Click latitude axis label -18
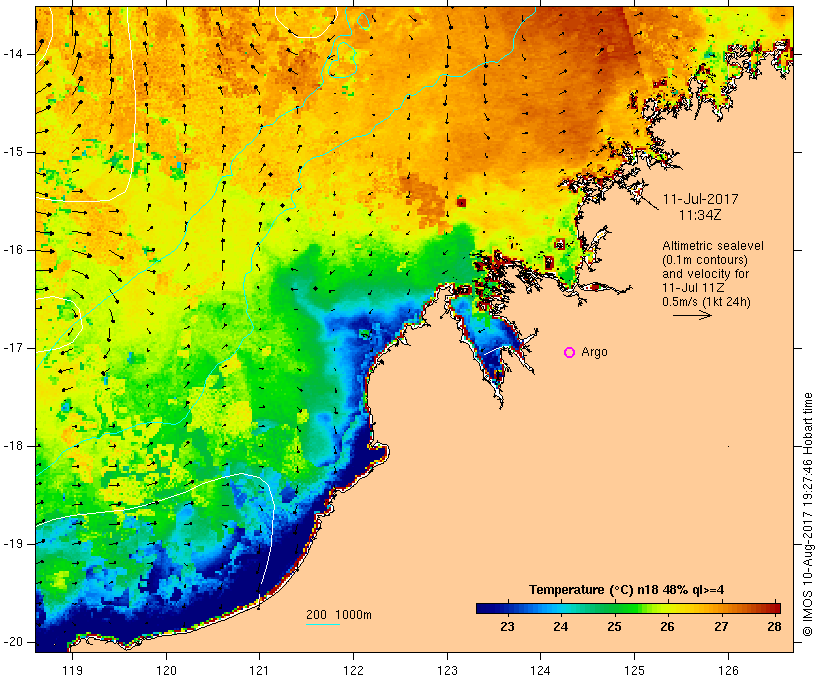Image resolution: width=820 pixels, height=680 pixels. point(12,446)
